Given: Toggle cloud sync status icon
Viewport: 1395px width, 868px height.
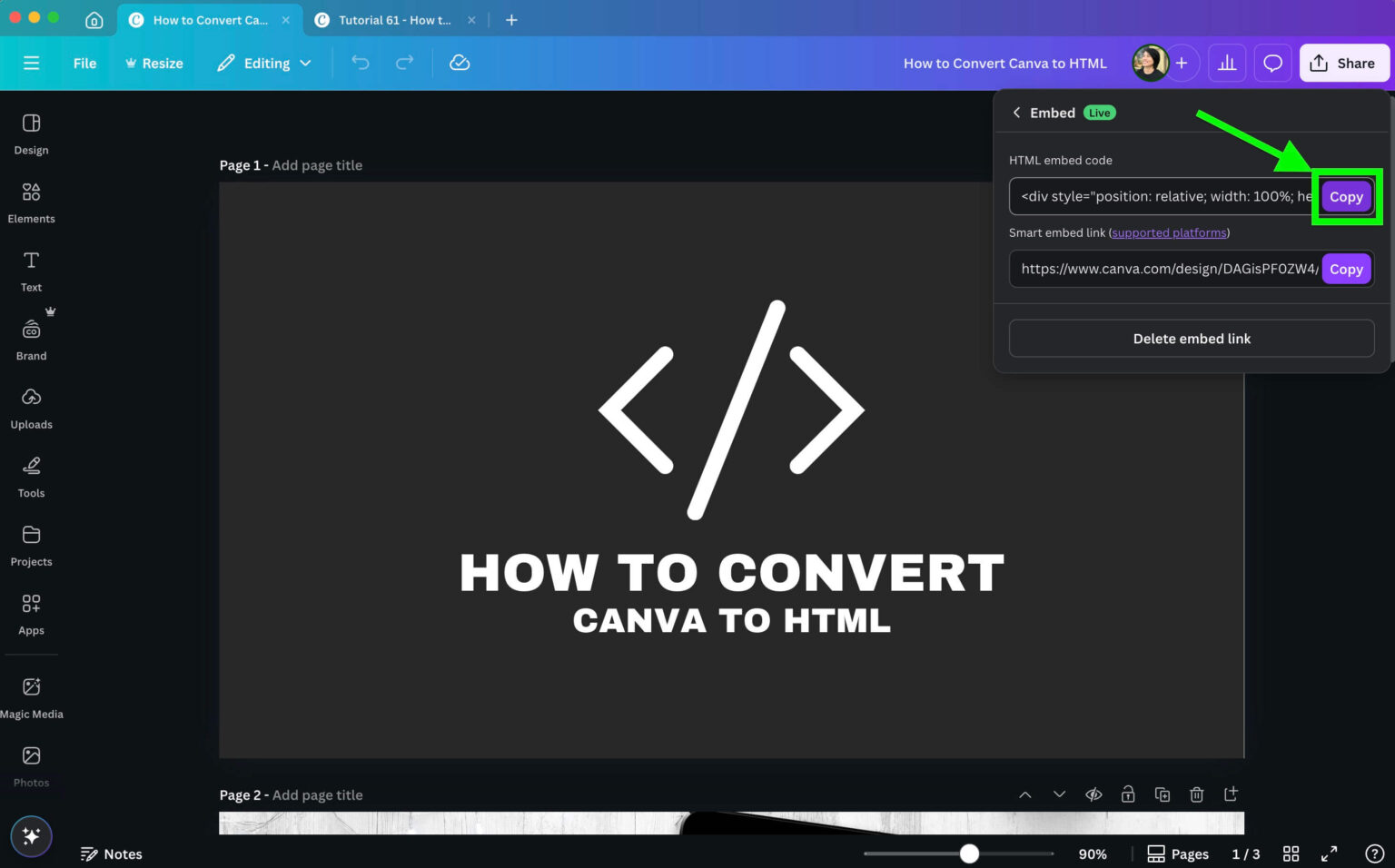Looking at the screenshot, I should [460, 63].
